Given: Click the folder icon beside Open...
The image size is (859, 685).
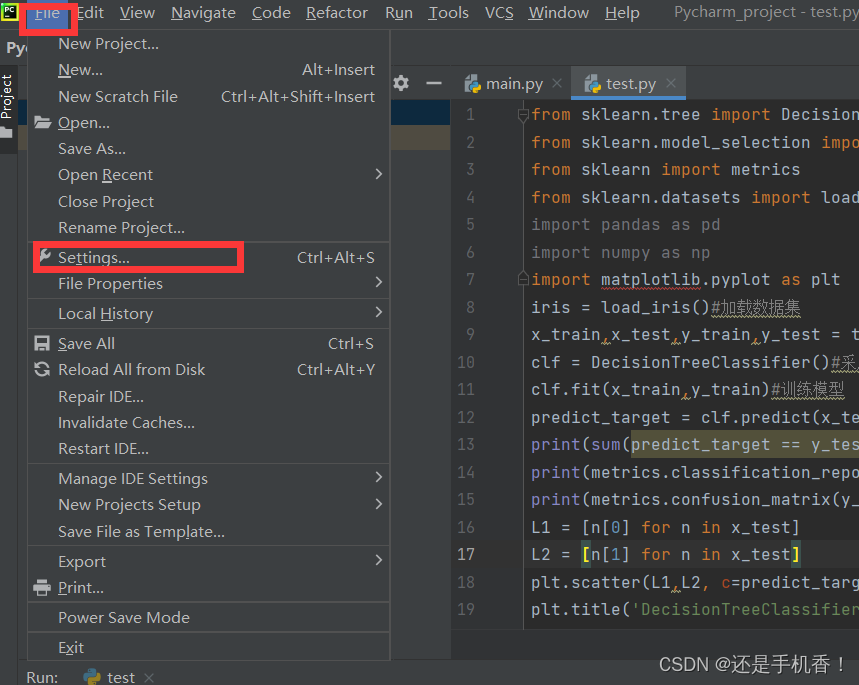Looking at the screenshot, I should 42,122.
